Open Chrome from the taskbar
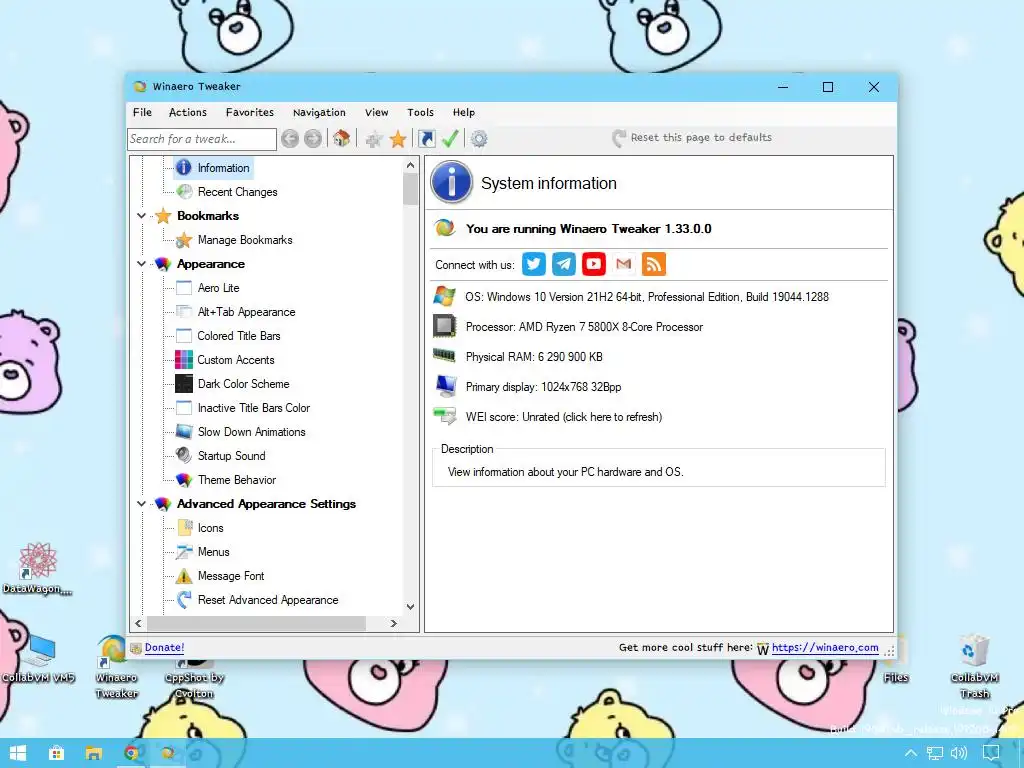 tap(131, 753)
